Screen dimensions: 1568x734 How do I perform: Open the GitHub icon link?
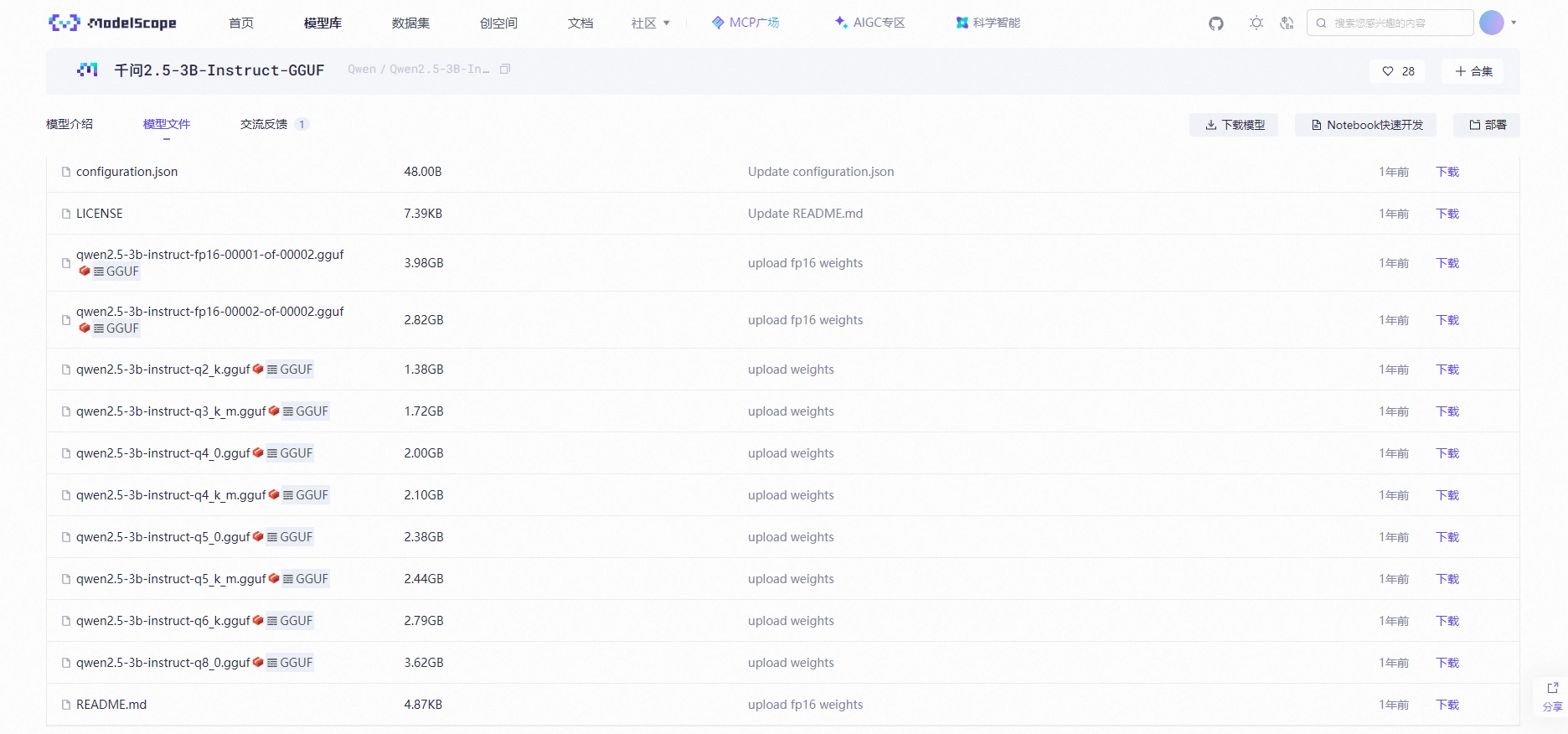(1216, 23)
